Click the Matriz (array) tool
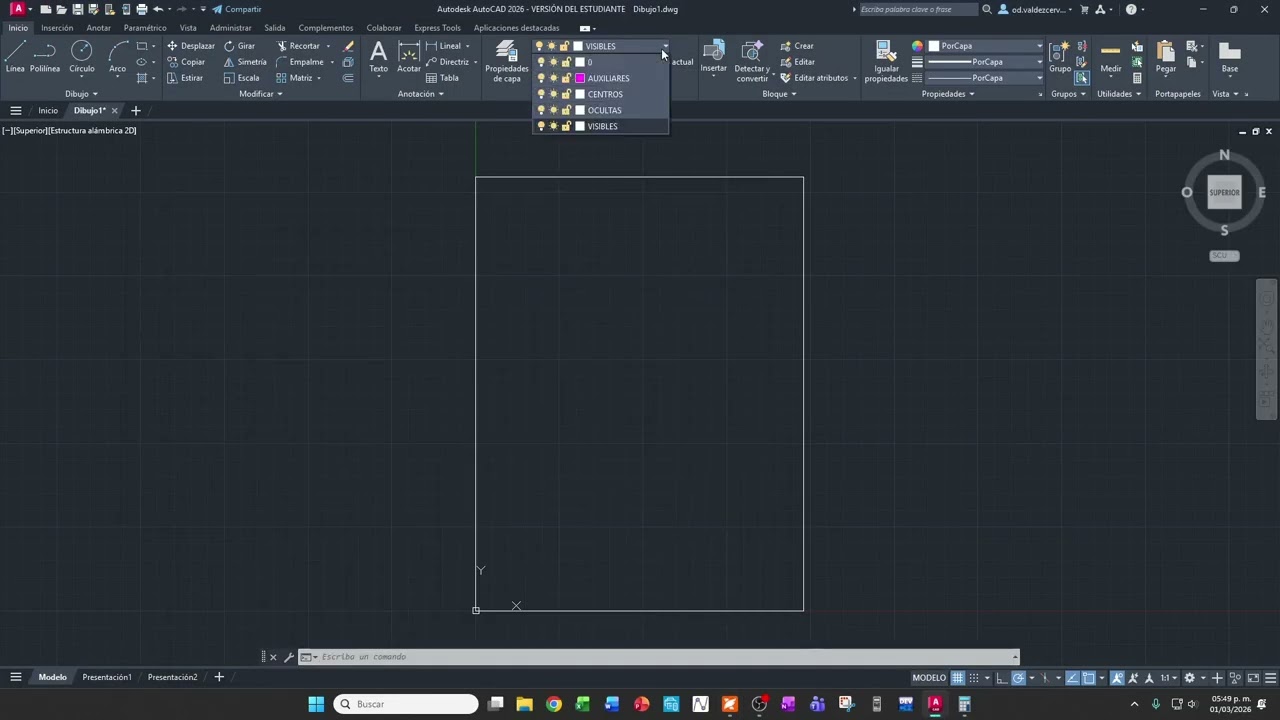Image resolution: width=1280 pixels, height=720 pixels. (295, 78)
